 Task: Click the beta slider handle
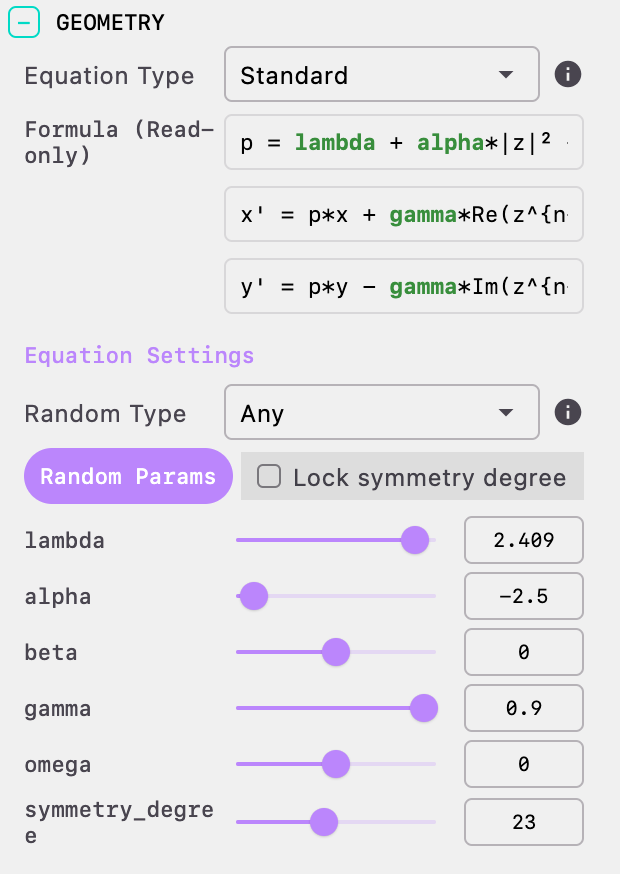pos(336,652)
